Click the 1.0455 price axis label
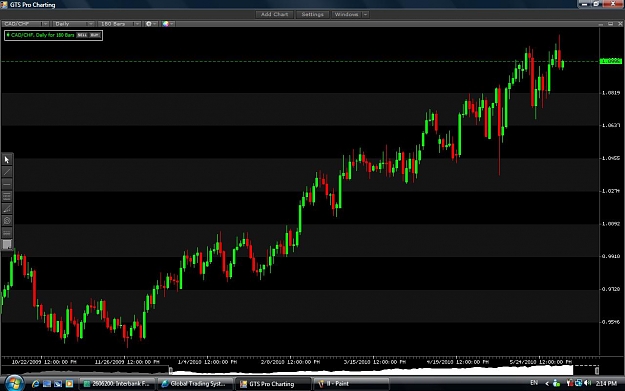 tap(611, 158)
